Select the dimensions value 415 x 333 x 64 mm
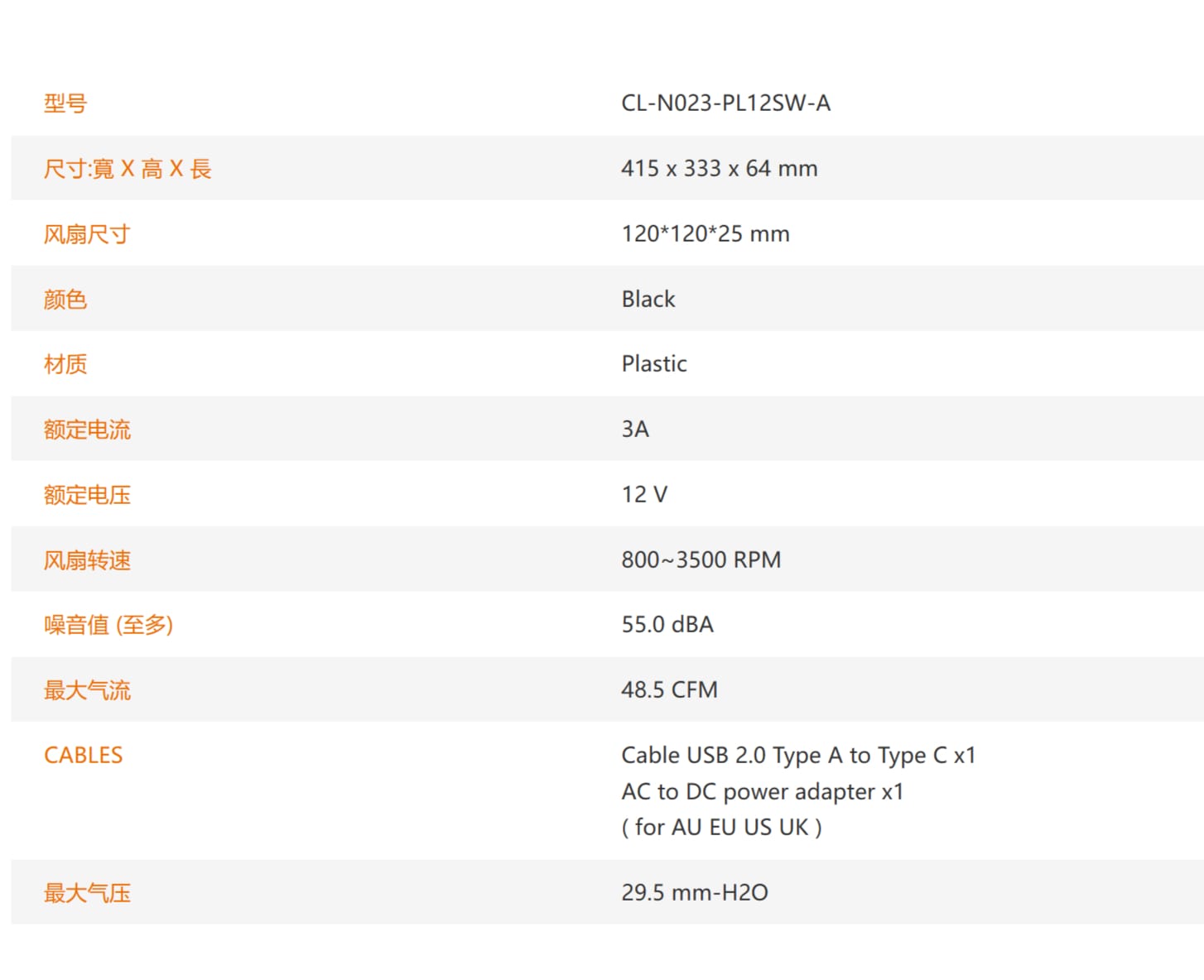1204x980 pixels. (719, 168)
